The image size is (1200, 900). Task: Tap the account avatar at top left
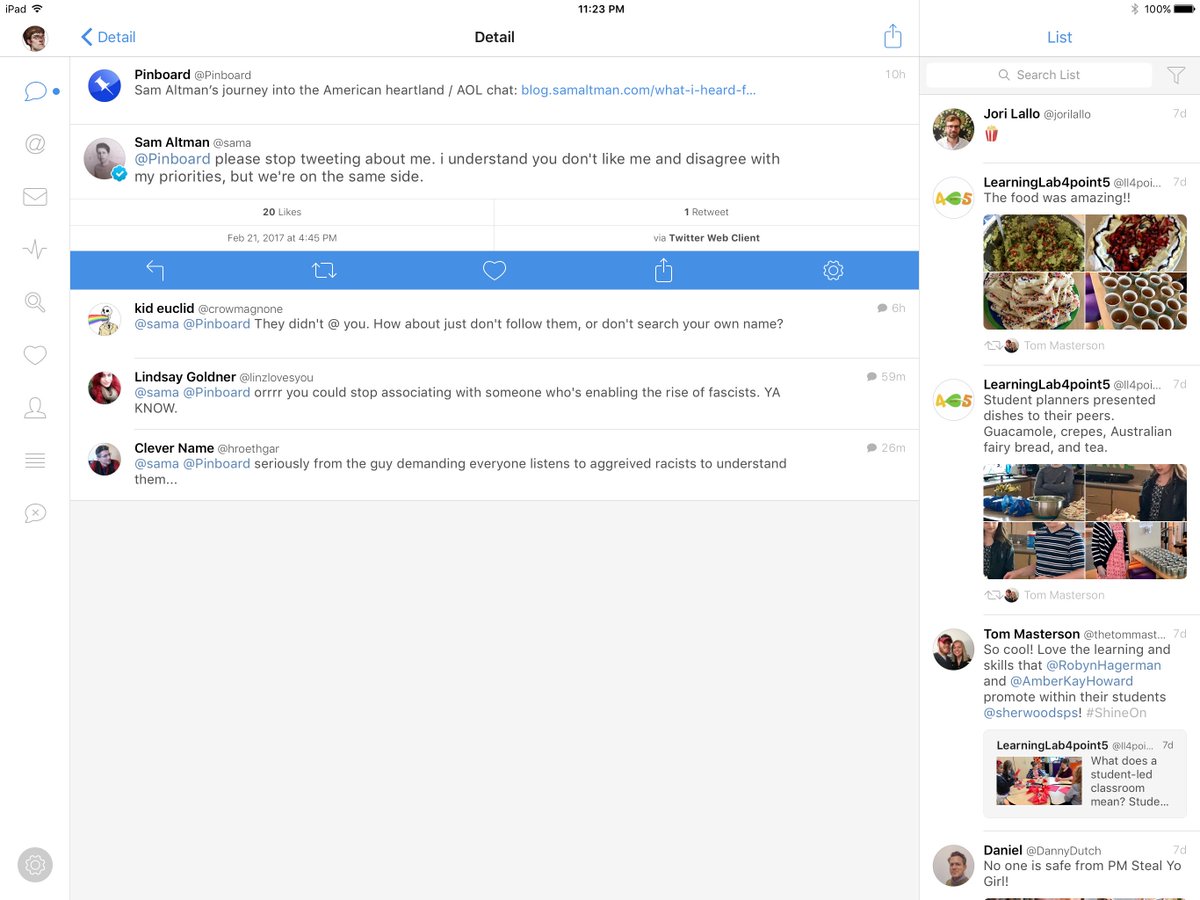coord(35,38)
